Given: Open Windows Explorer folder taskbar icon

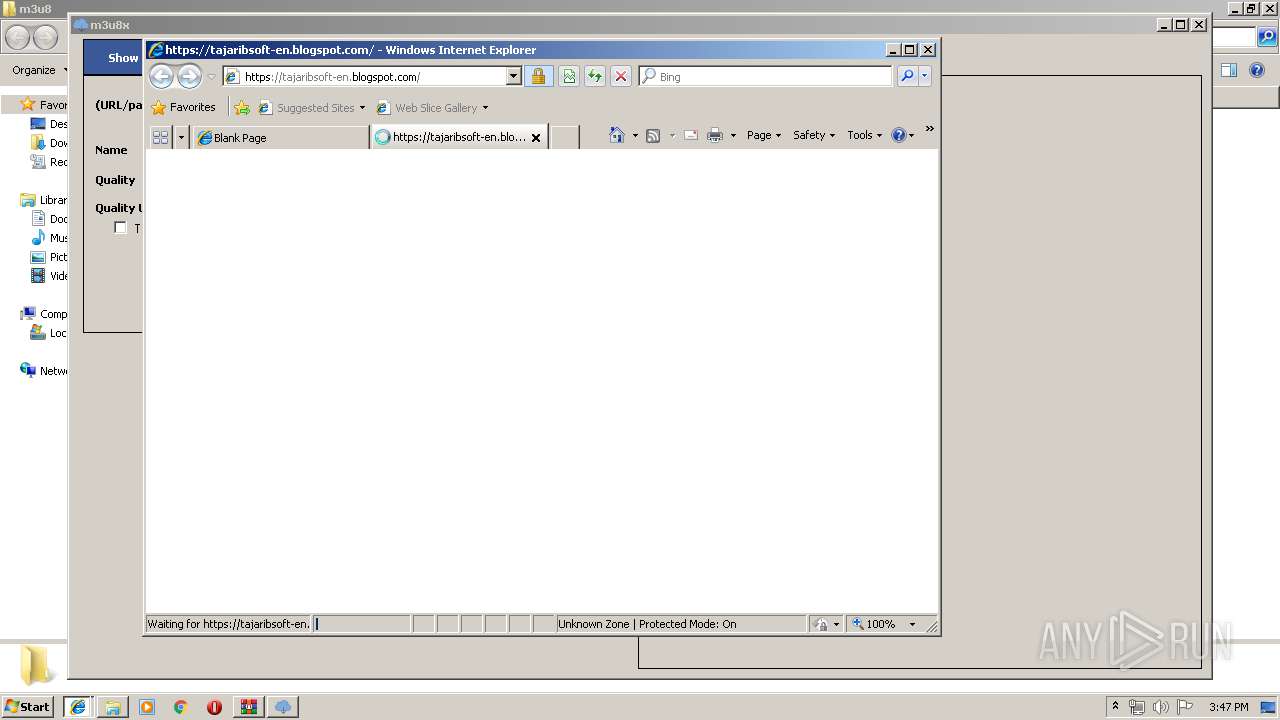Looking at the screenshot, I should point(113,707).
